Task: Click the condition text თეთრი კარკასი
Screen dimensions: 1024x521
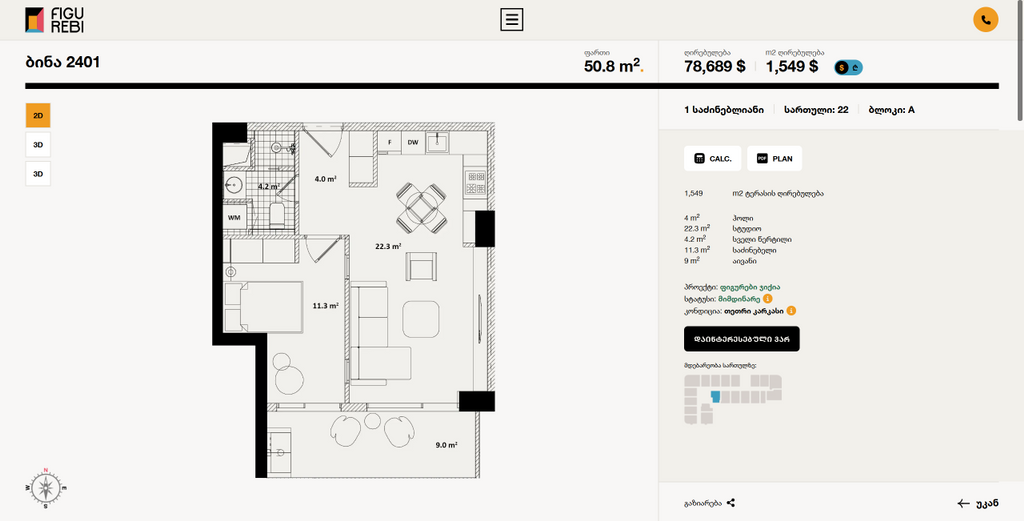Action: pyautogui.click(x=754, y=311)
